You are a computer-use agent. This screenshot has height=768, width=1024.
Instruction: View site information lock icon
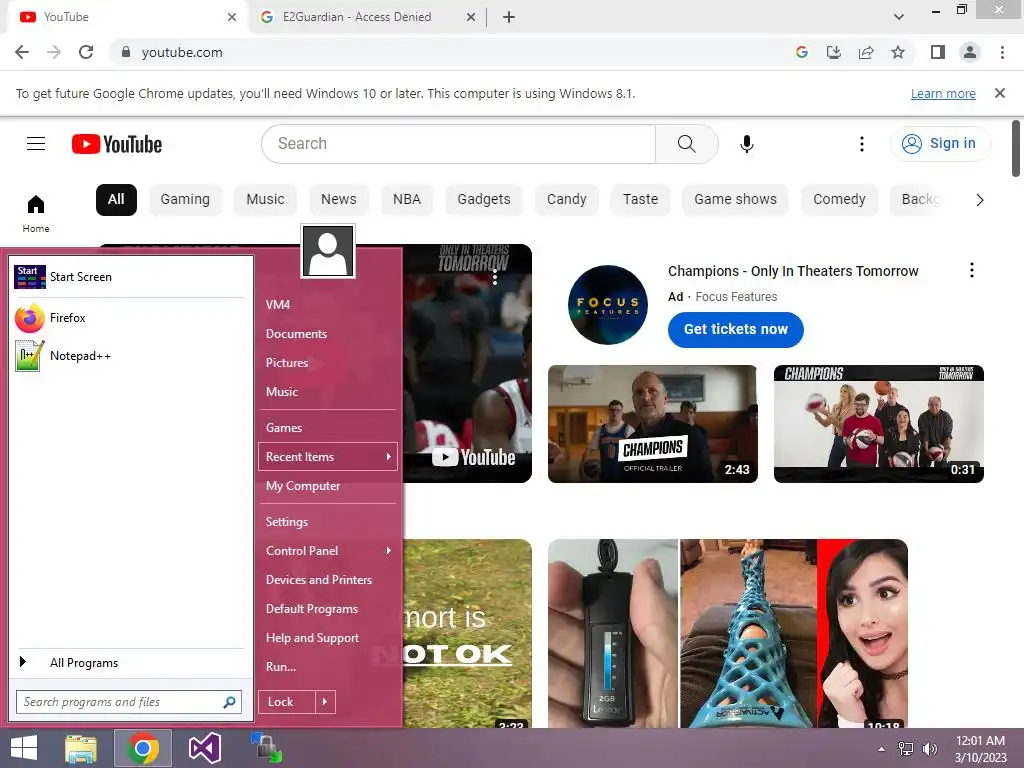[x=126, y=52]
